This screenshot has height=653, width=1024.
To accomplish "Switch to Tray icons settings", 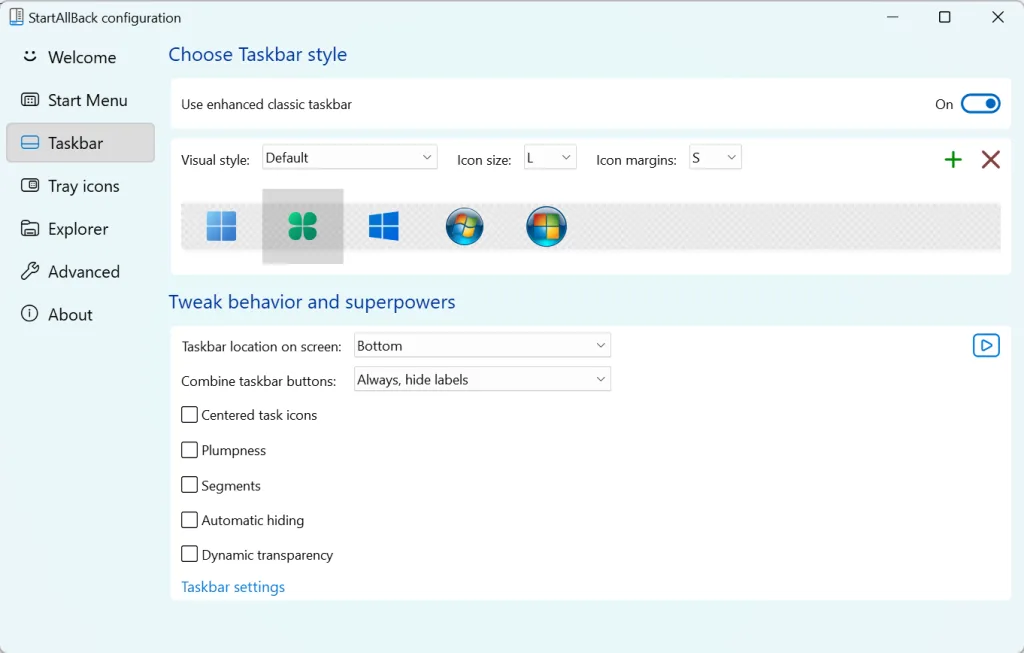I will (80, 186).
